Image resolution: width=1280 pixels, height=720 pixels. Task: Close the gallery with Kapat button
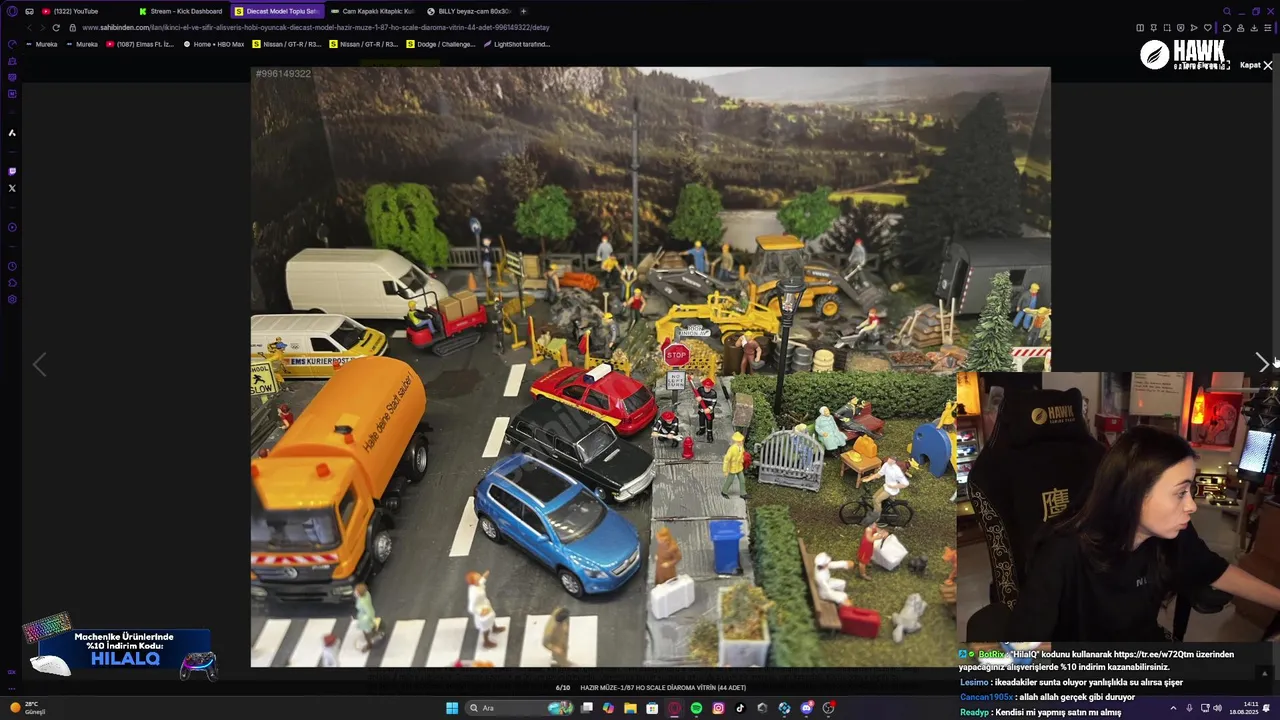[1256, 65]
